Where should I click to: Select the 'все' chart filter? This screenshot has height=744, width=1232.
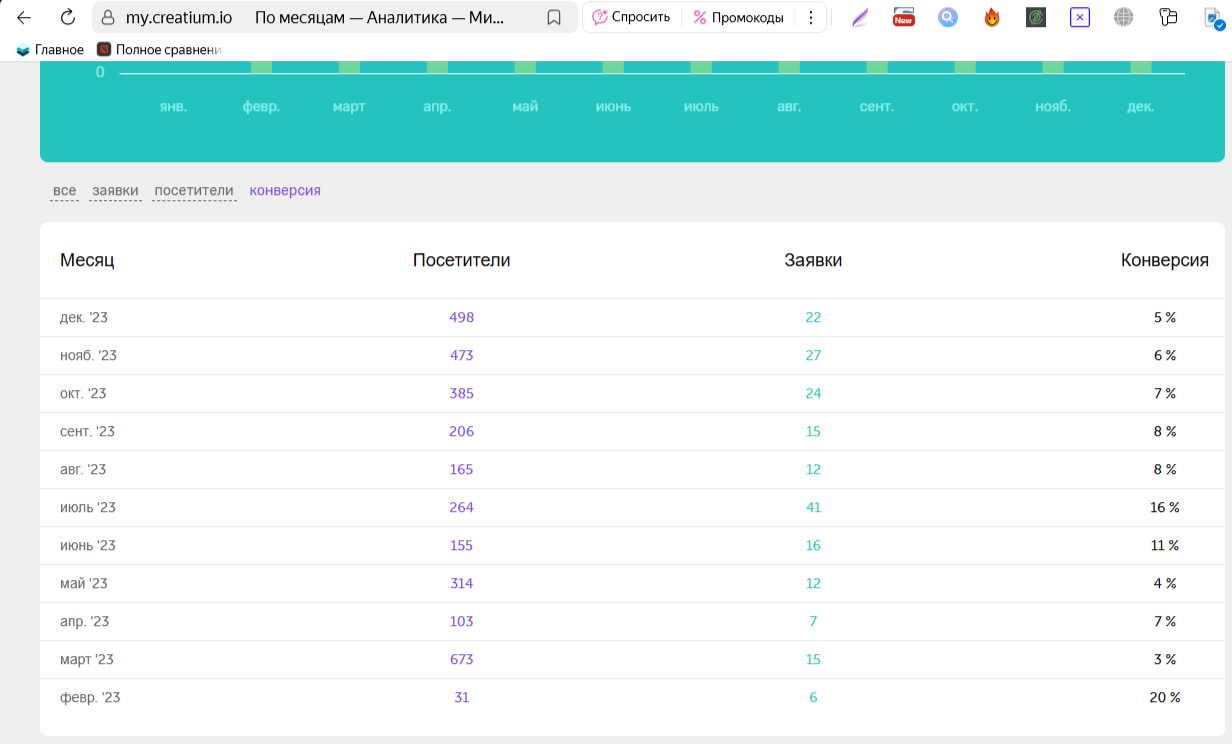tap(65, 190)
